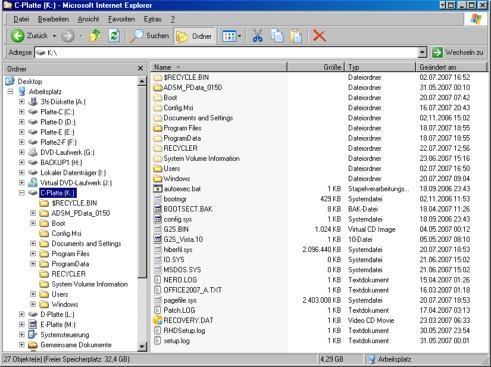Click the green Zurück back button

(x=29, y=36)
